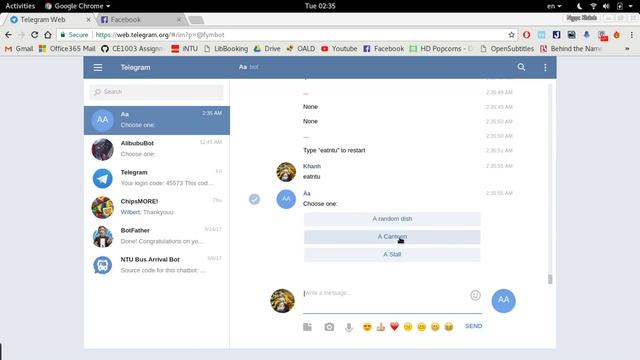Open the system status menu arrow

point(630,6)
